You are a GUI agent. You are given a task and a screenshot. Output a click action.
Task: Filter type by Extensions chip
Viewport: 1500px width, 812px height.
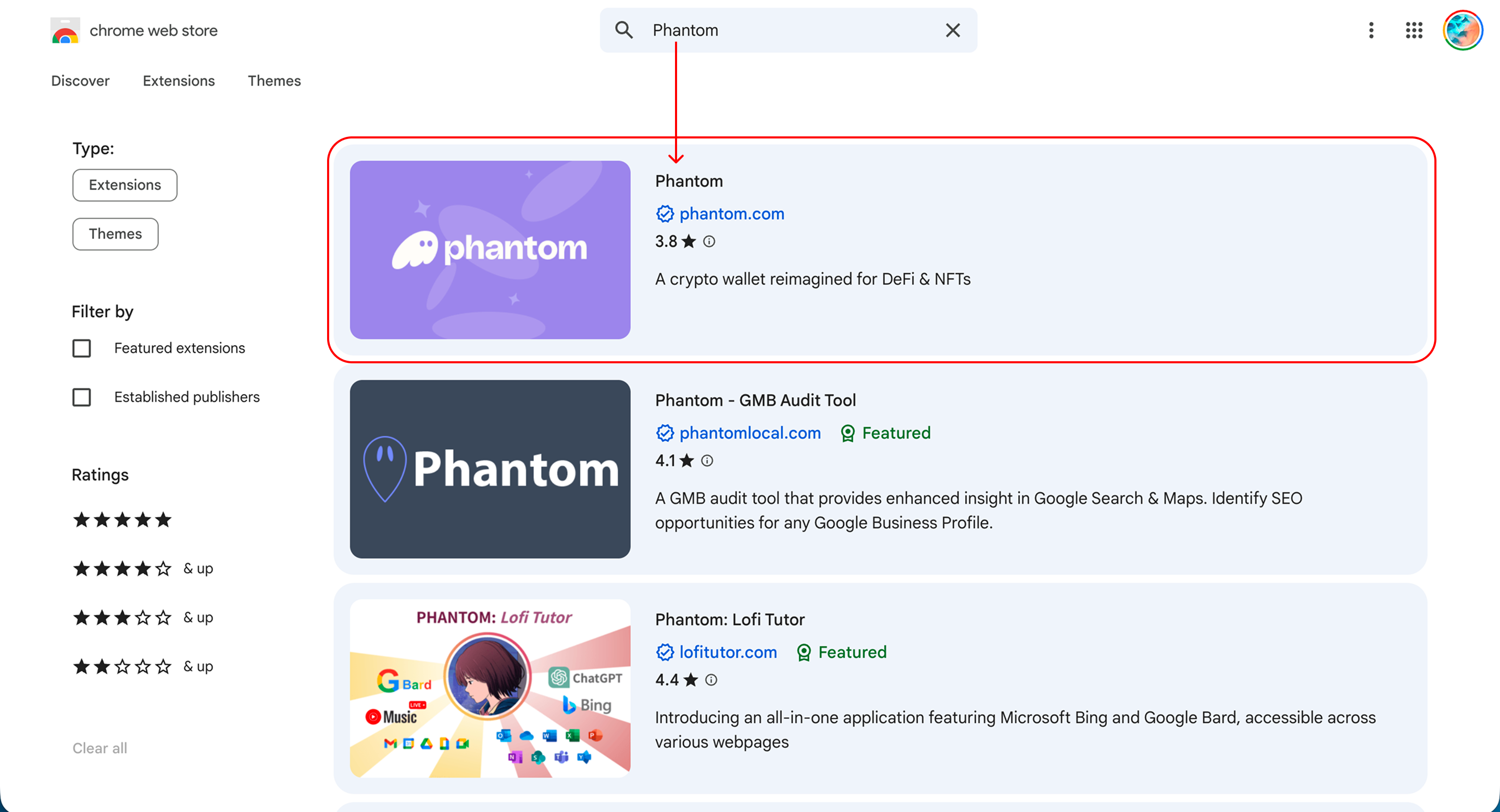pyautogui.click(x=124, y=184)
